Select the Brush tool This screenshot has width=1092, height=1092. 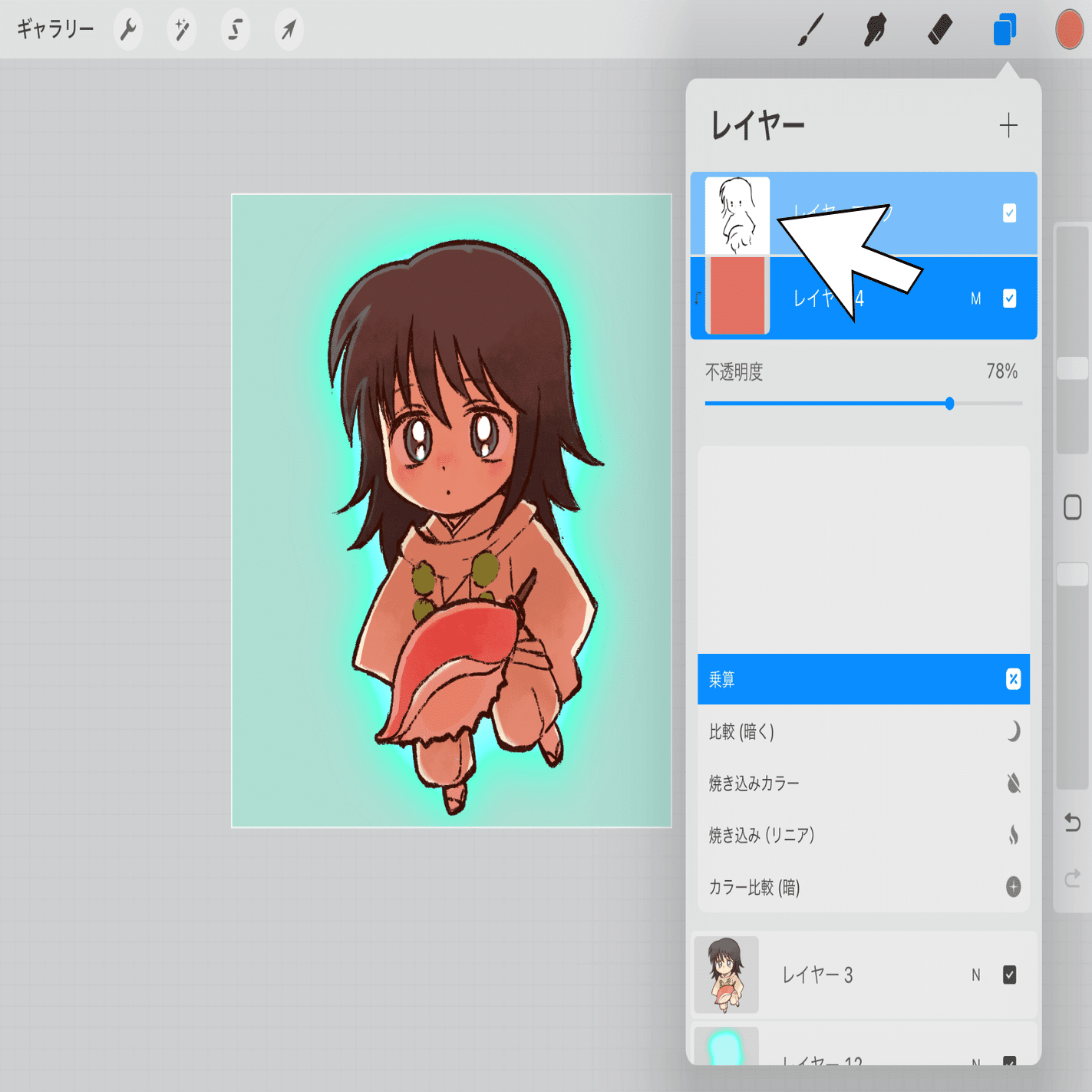pos(811,31)
